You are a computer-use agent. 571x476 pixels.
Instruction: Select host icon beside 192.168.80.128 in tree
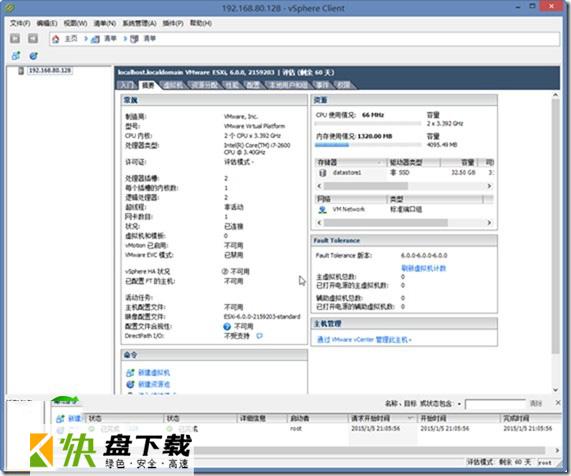(x=21, y=71)
